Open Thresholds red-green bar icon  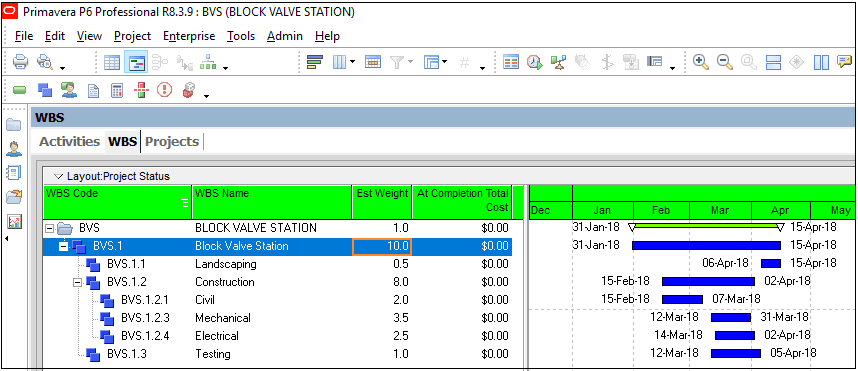point(141,90)
